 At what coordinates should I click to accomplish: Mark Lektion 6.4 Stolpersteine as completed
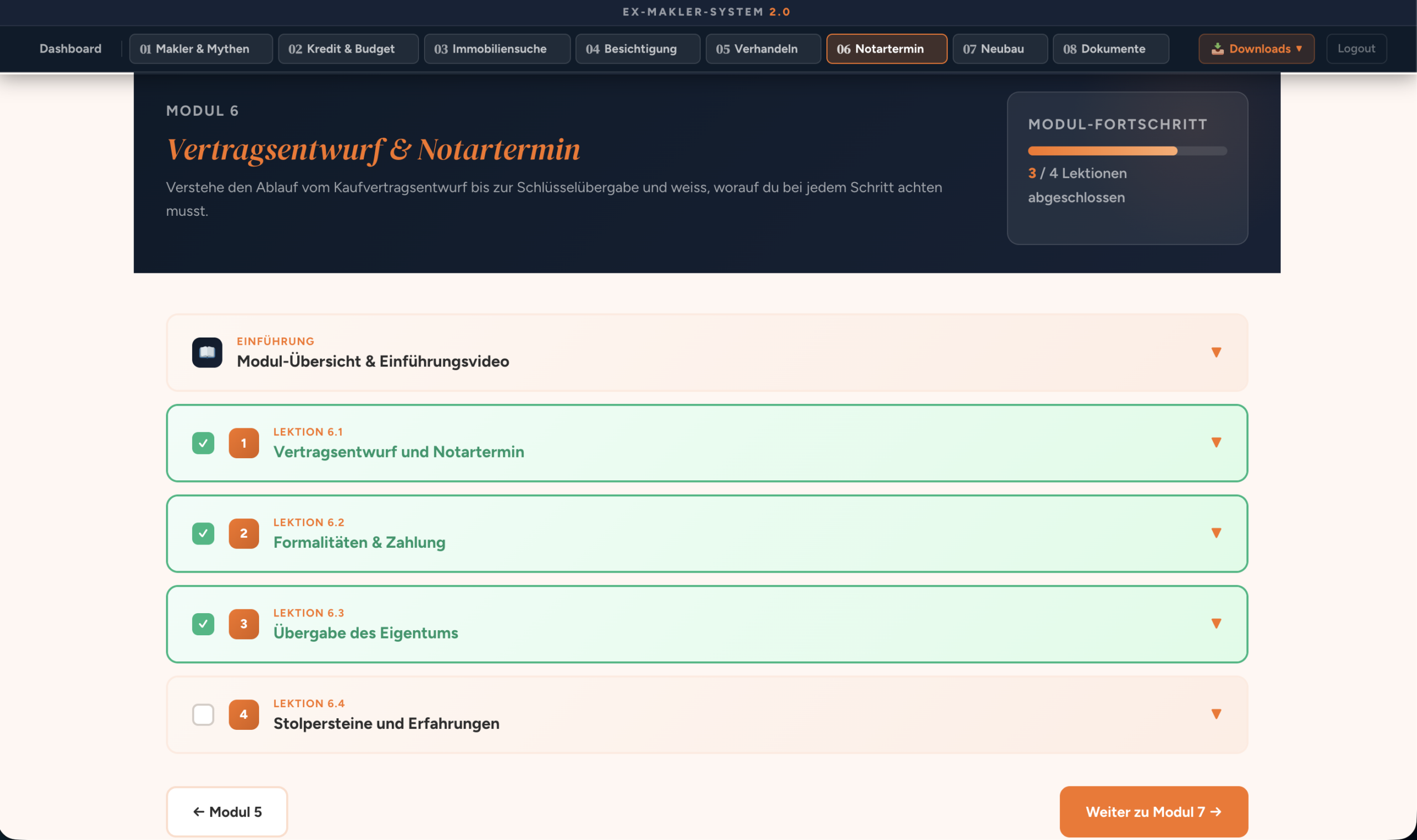[203, 714]
